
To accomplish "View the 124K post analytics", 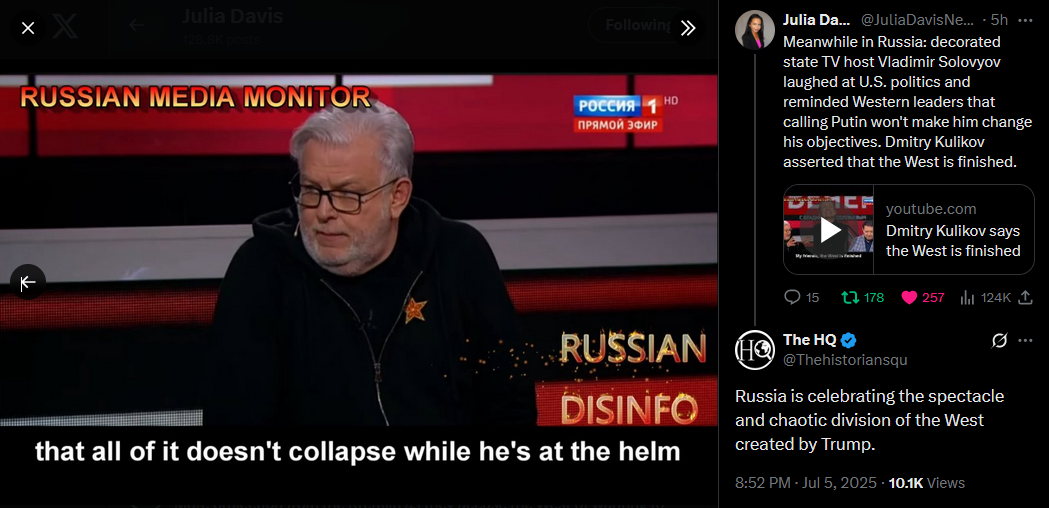I will (x=985, y=298).
